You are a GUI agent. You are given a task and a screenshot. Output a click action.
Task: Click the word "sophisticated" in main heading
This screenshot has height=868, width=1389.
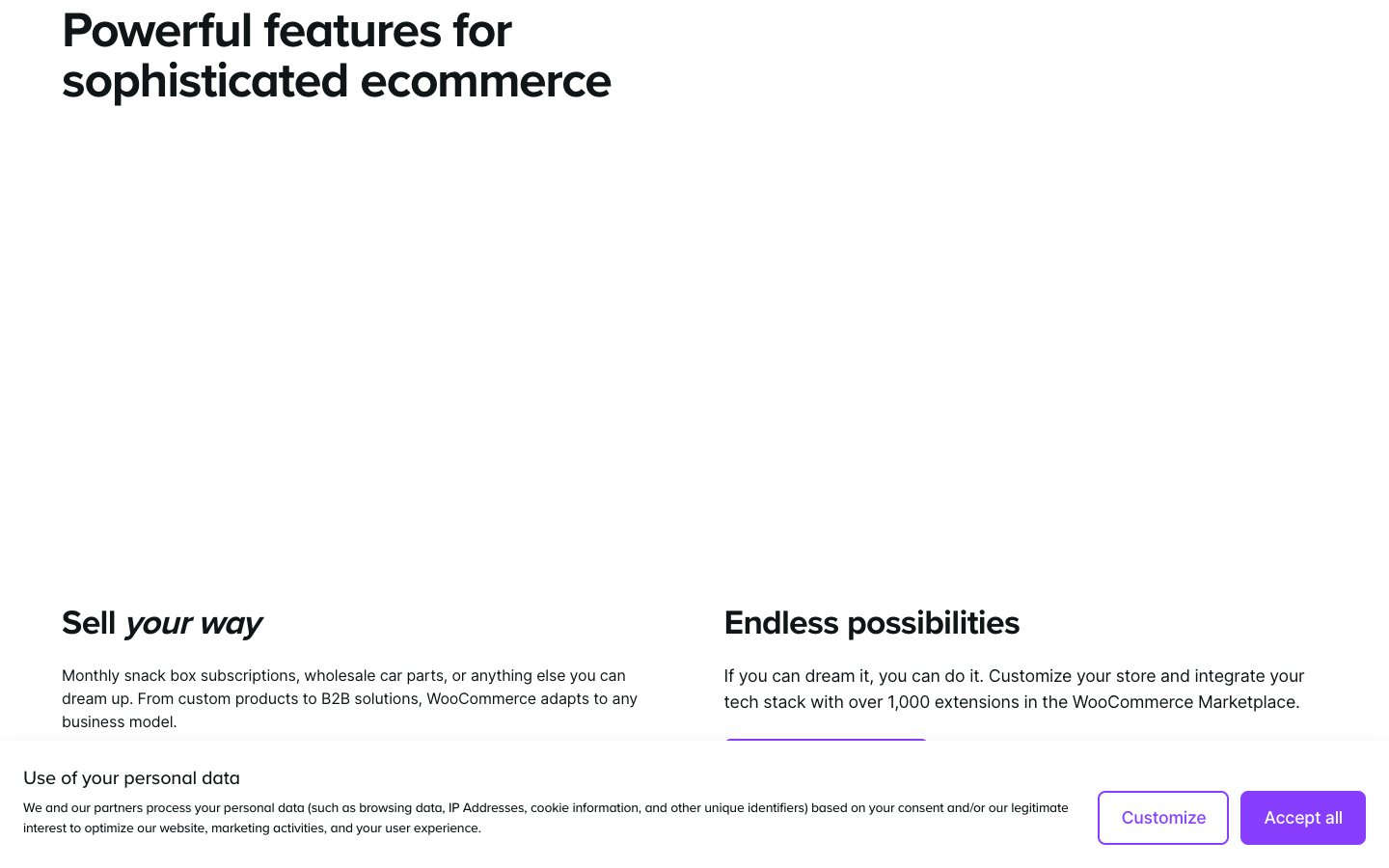point(204,81)
